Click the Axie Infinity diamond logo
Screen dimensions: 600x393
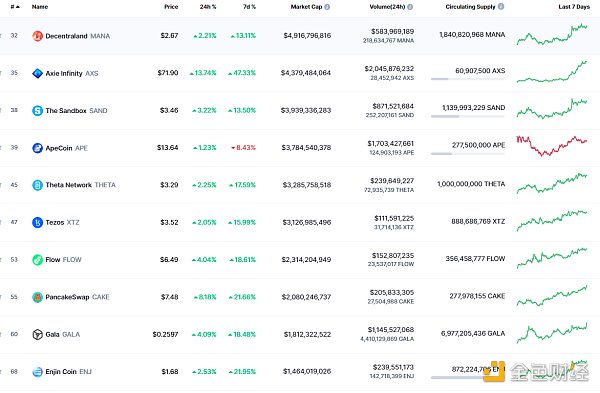tap(37, 73)
